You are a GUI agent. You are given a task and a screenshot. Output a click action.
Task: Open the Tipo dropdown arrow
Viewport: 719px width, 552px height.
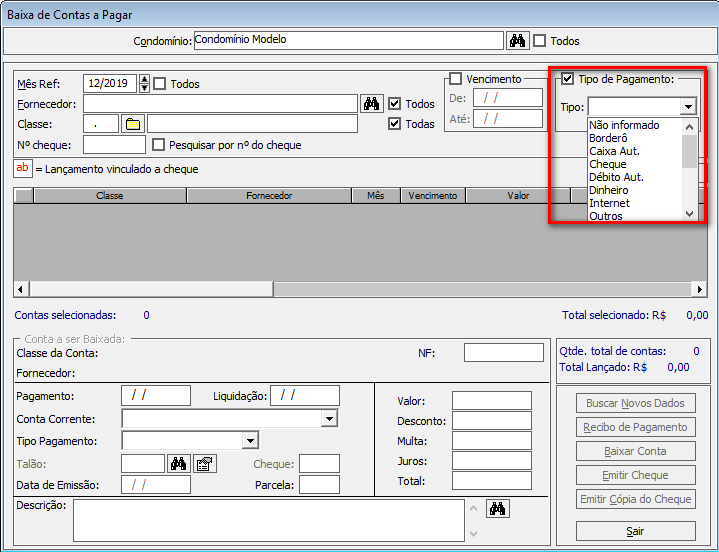[x=688, y=107]
